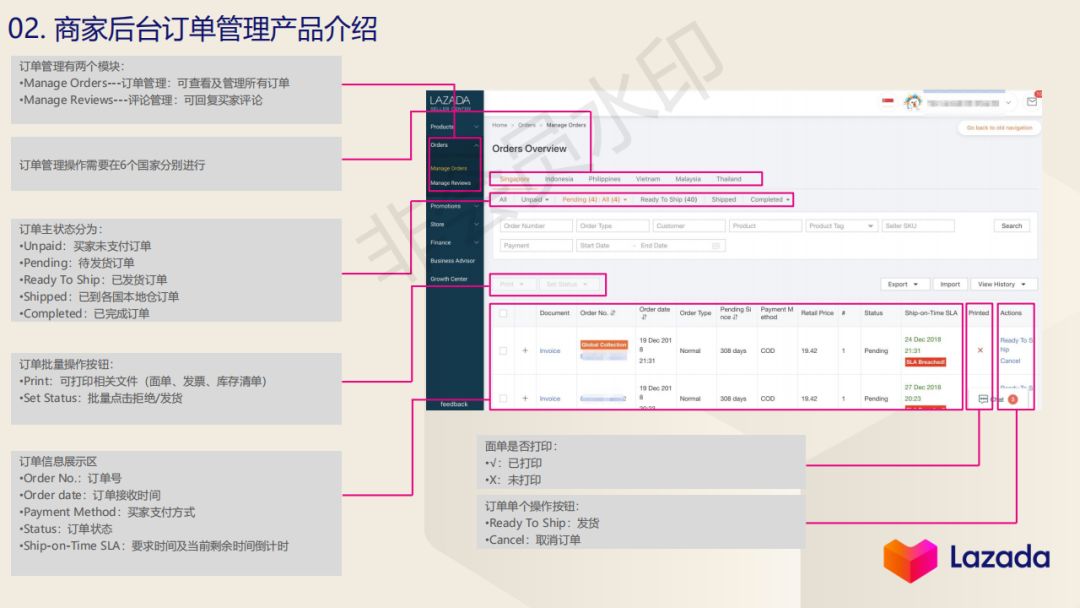Viewport: 1080px width, 608px height.
Task: Click the Seller SKU input field
Action: pyautogui.click(x=917, y=226)
